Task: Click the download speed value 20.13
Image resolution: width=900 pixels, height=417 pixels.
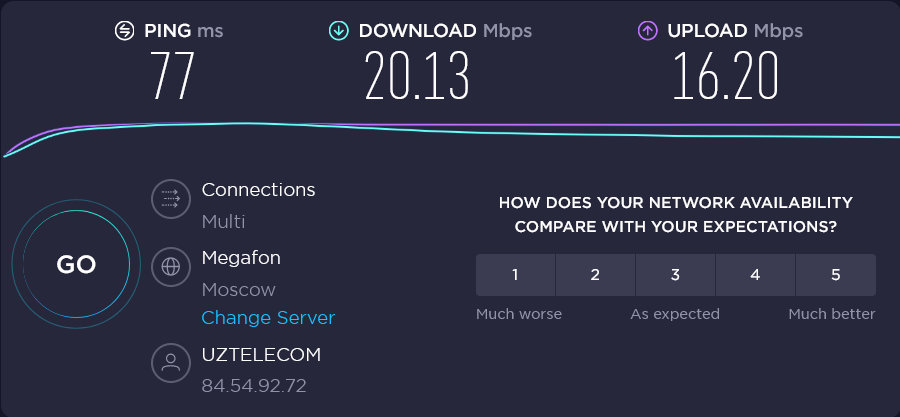Action: 417,77
